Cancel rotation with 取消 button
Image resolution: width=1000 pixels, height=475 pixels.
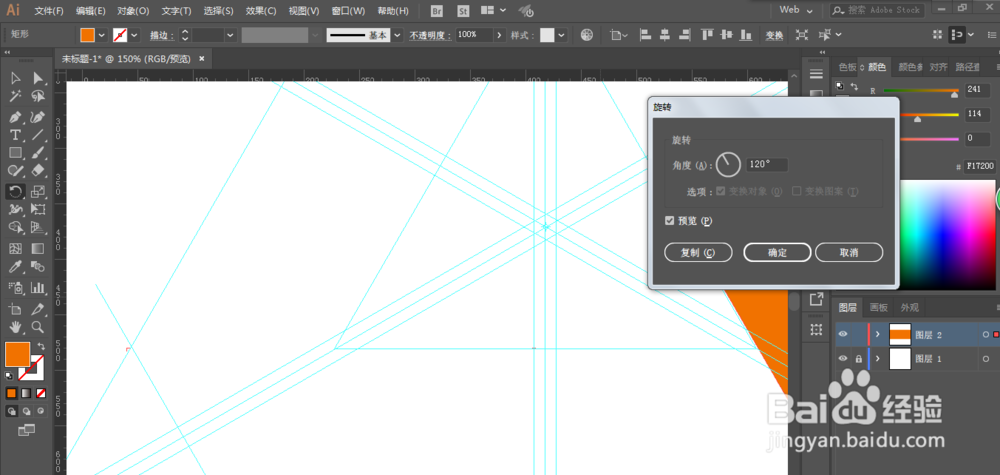[849, 252]
